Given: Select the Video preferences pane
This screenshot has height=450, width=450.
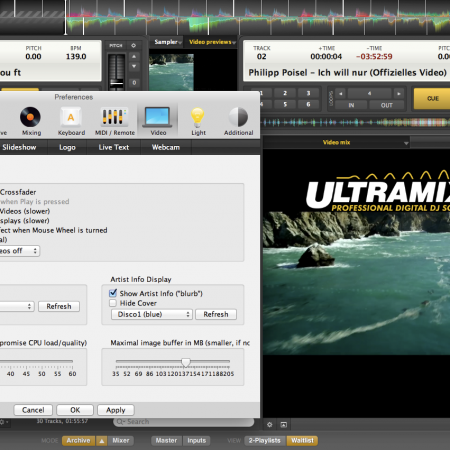Looking at the screenshot, I should click(x=158, y=121).
